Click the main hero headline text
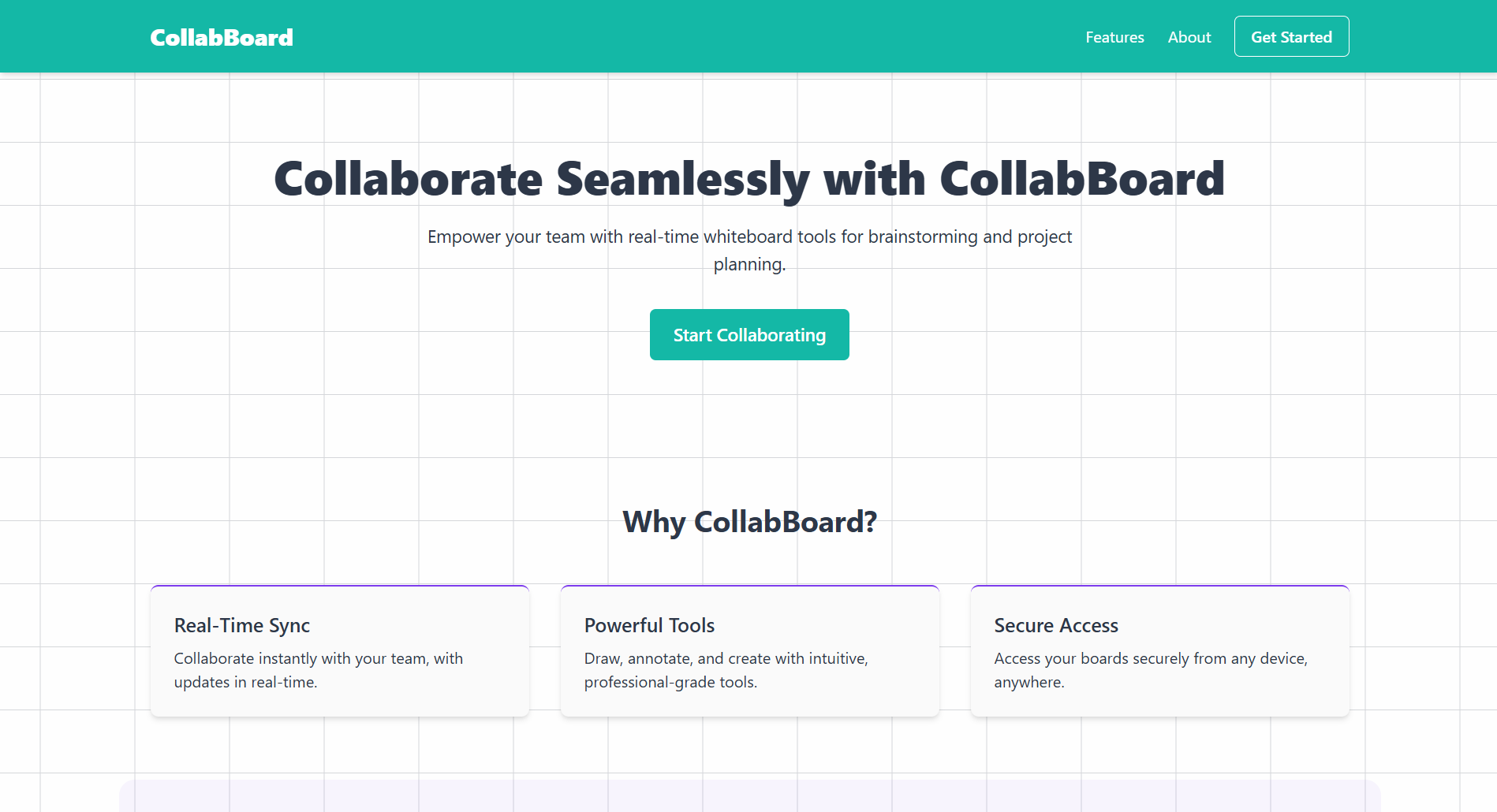This screenshot has width=1497, height=812. point(748,179)
